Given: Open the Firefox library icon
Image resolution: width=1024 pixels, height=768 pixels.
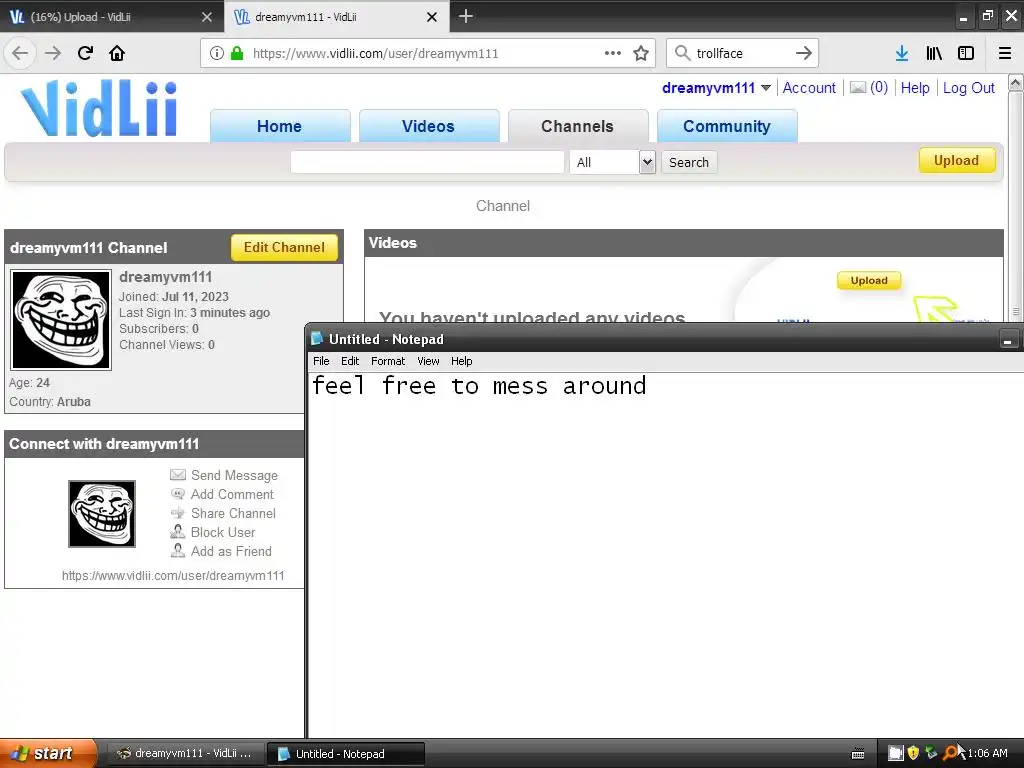Looking at the screenshot, I should 934,53.
